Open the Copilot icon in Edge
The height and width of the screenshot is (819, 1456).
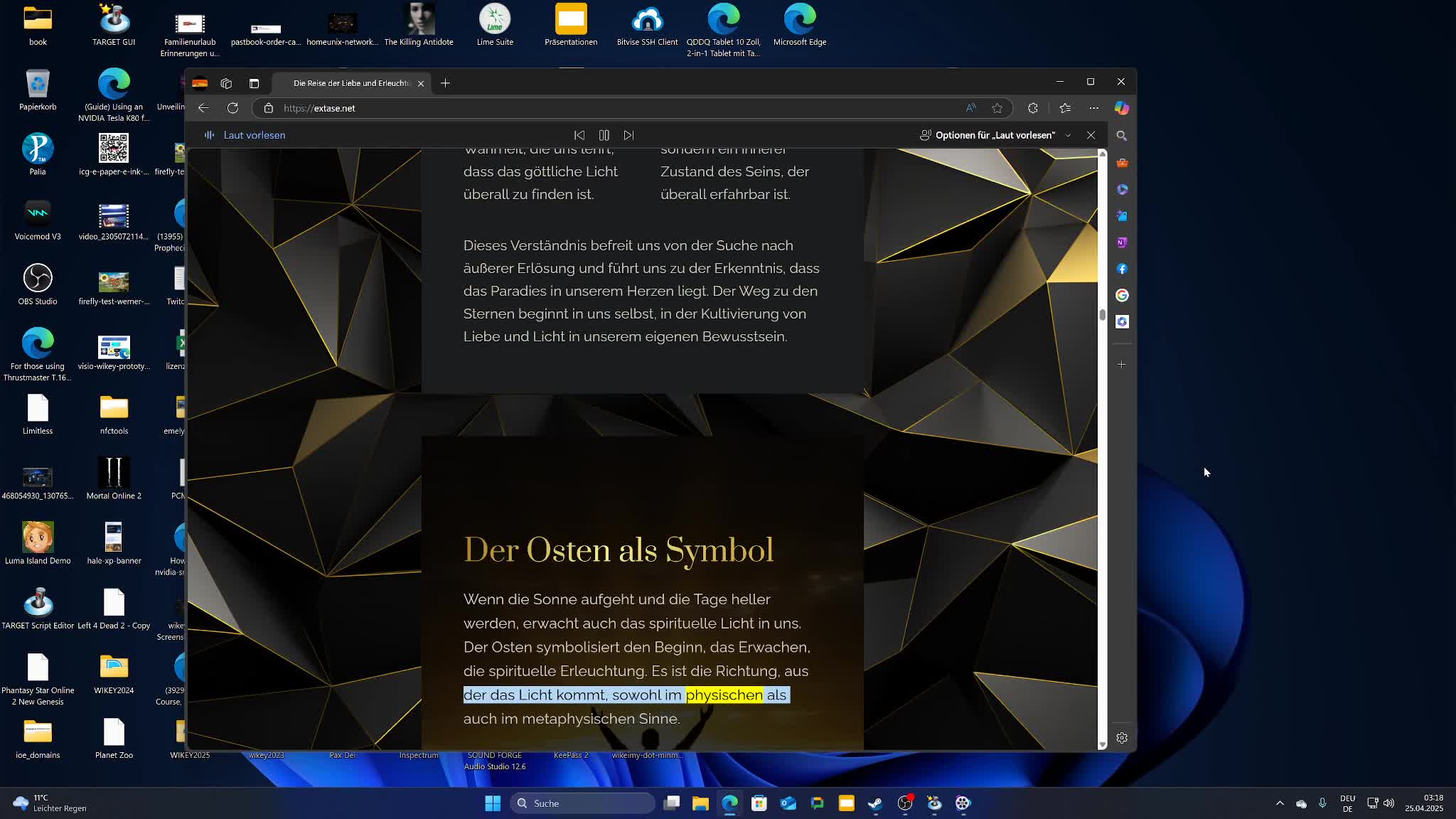[x=1122, y=108]
